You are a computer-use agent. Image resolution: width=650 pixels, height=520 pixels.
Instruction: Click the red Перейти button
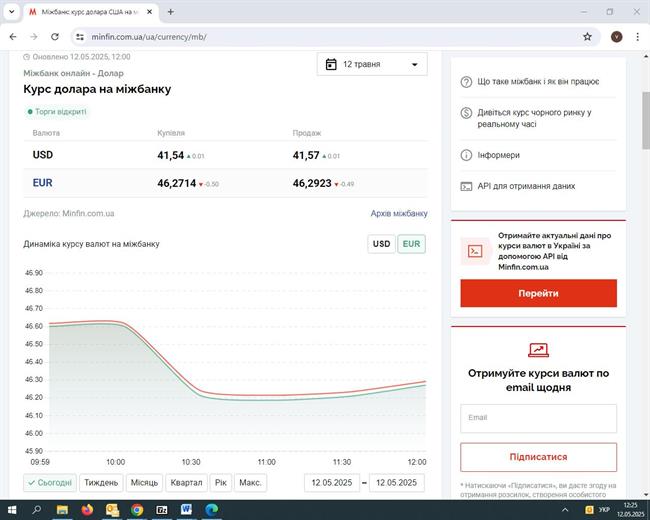tap(538, 293)
